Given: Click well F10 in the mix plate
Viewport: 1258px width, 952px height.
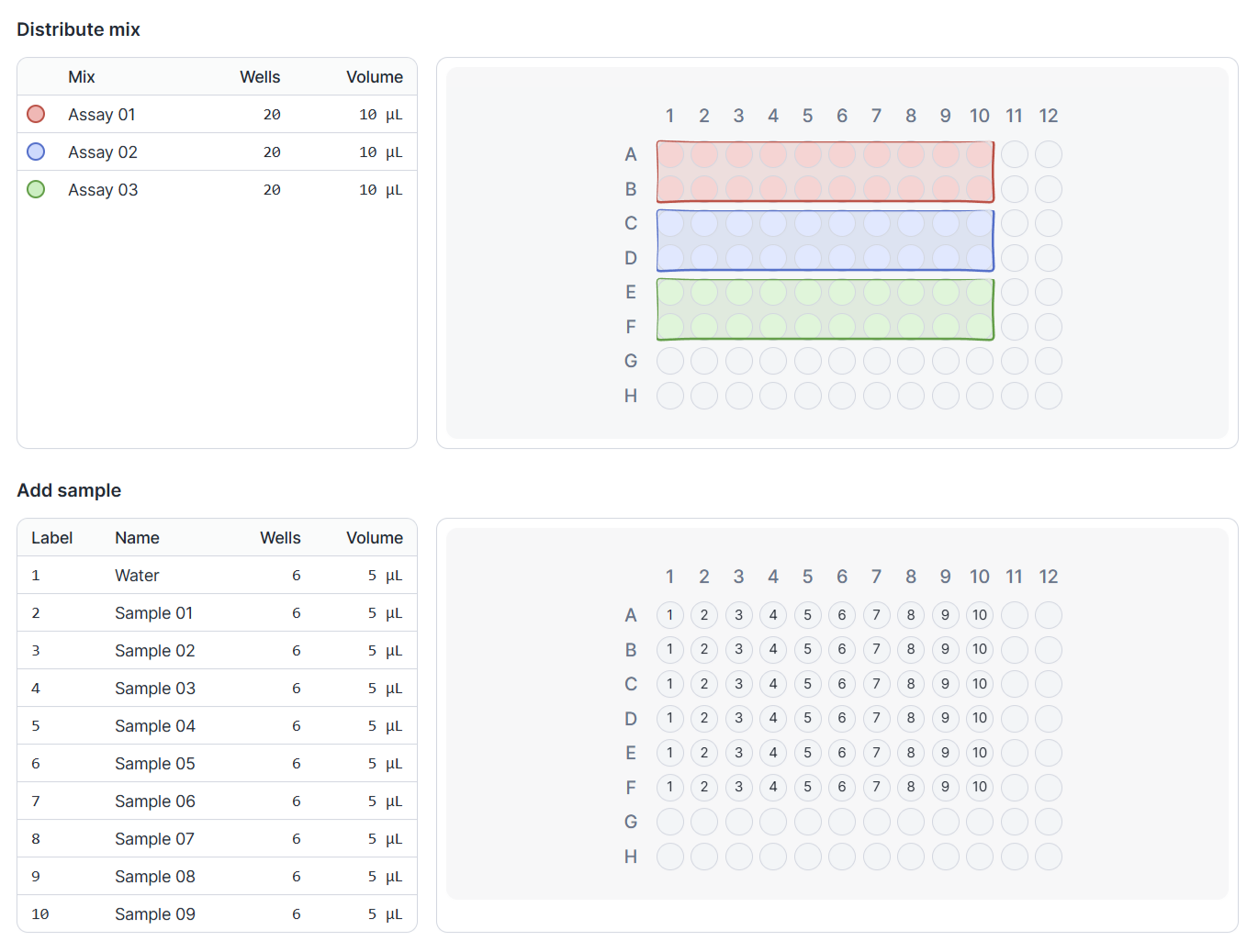Looking at the screenshot, I should coord(980,327).
